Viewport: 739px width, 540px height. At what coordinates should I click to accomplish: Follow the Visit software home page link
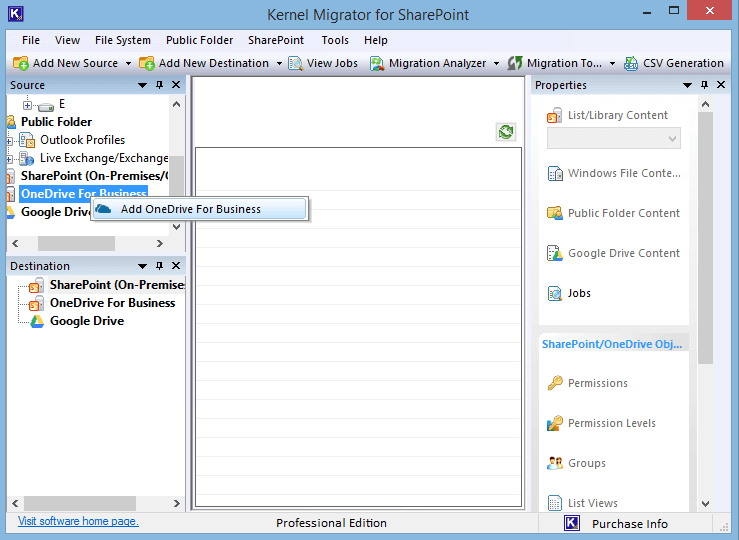(x=78, y=521)
